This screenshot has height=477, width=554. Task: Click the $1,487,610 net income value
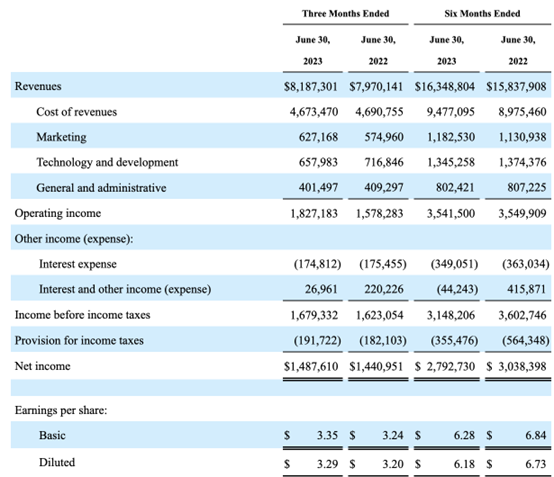[311, 366]
